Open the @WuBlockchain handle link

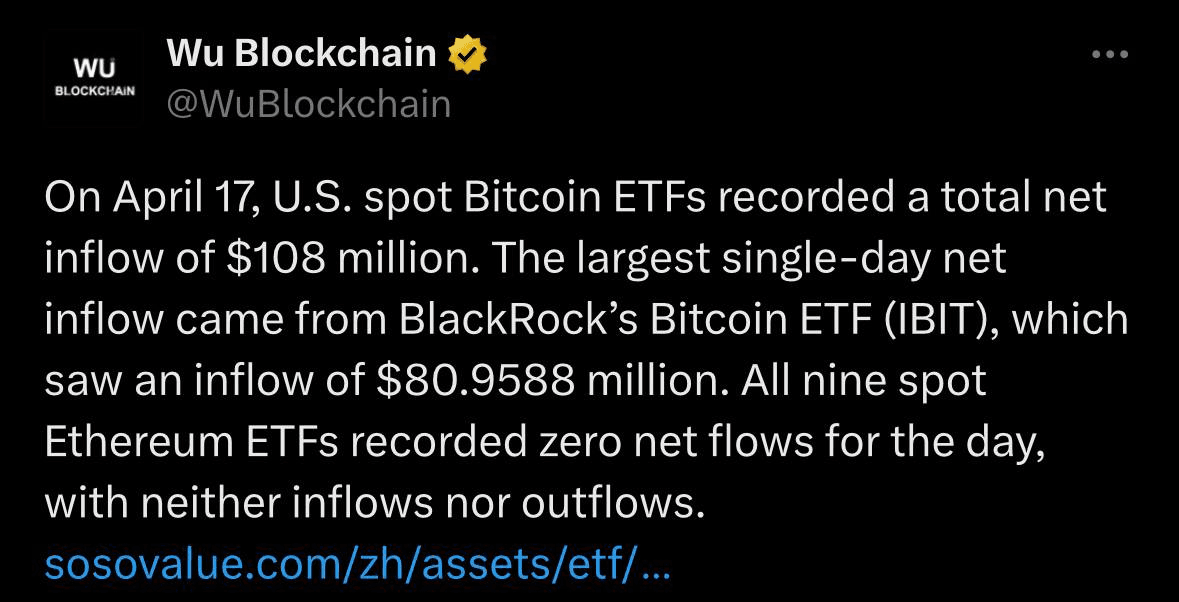308,103
